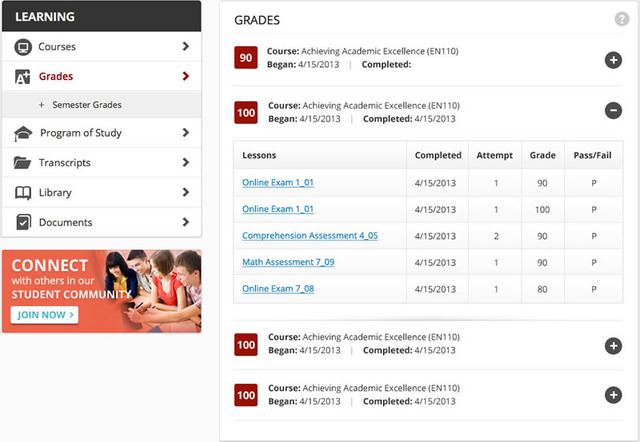Image resolution: width=640 pixels, height=442 pixels.
Task: Click the red 90 grade badge
Action: 246,58
